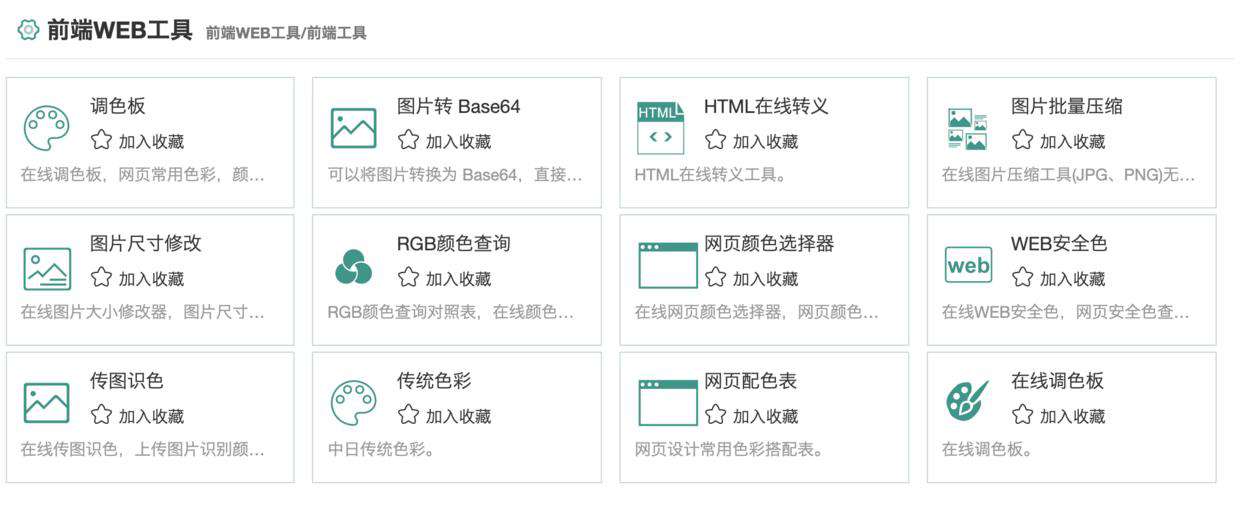Click the HTML在线转义 code icon
Screen dimensions: 1240x510
click(x=660, y=128)
